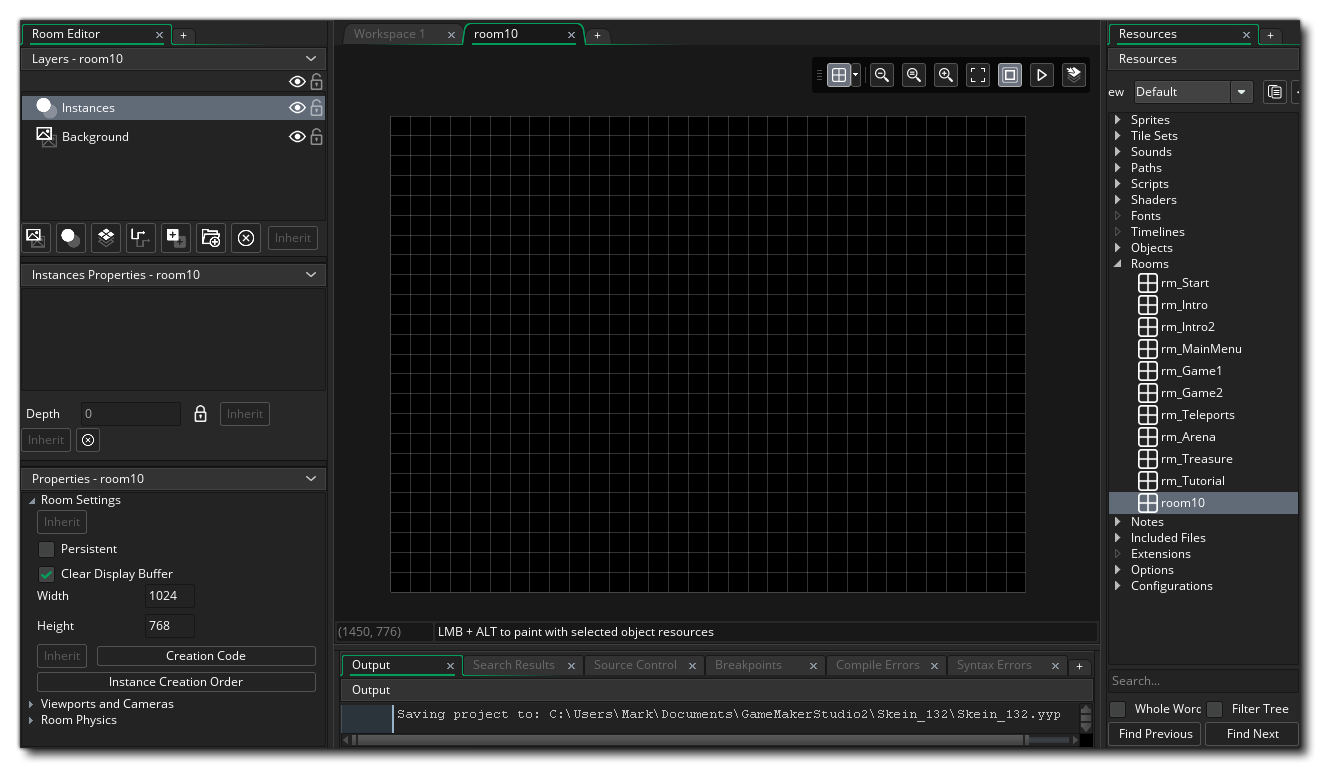Hide the Instances layer
Screen dimensions: 1320x768
[x=297, y=108]
